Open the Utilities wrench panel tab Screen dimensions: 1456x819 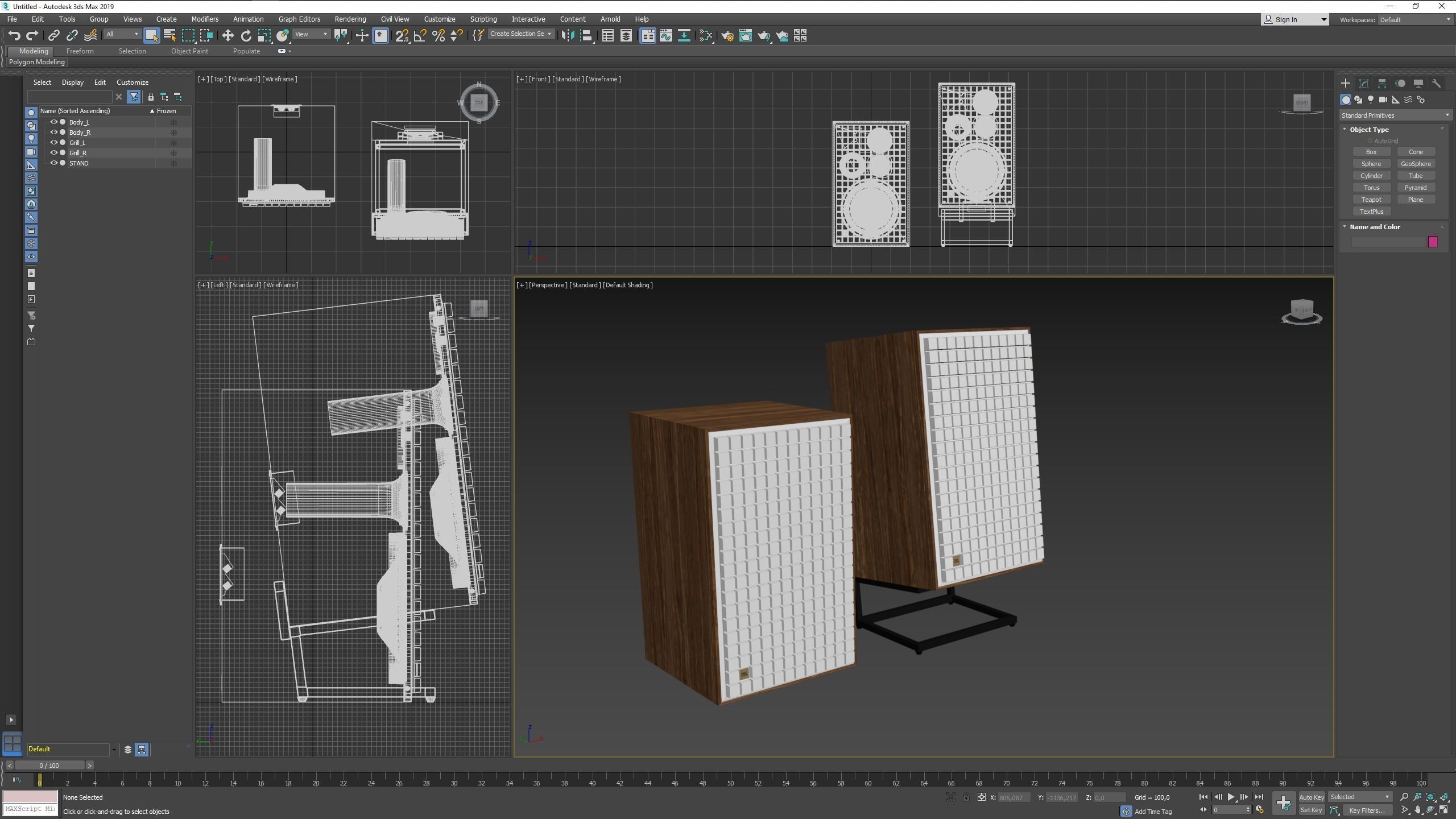pyautogui.click(x=1437, y=84)
